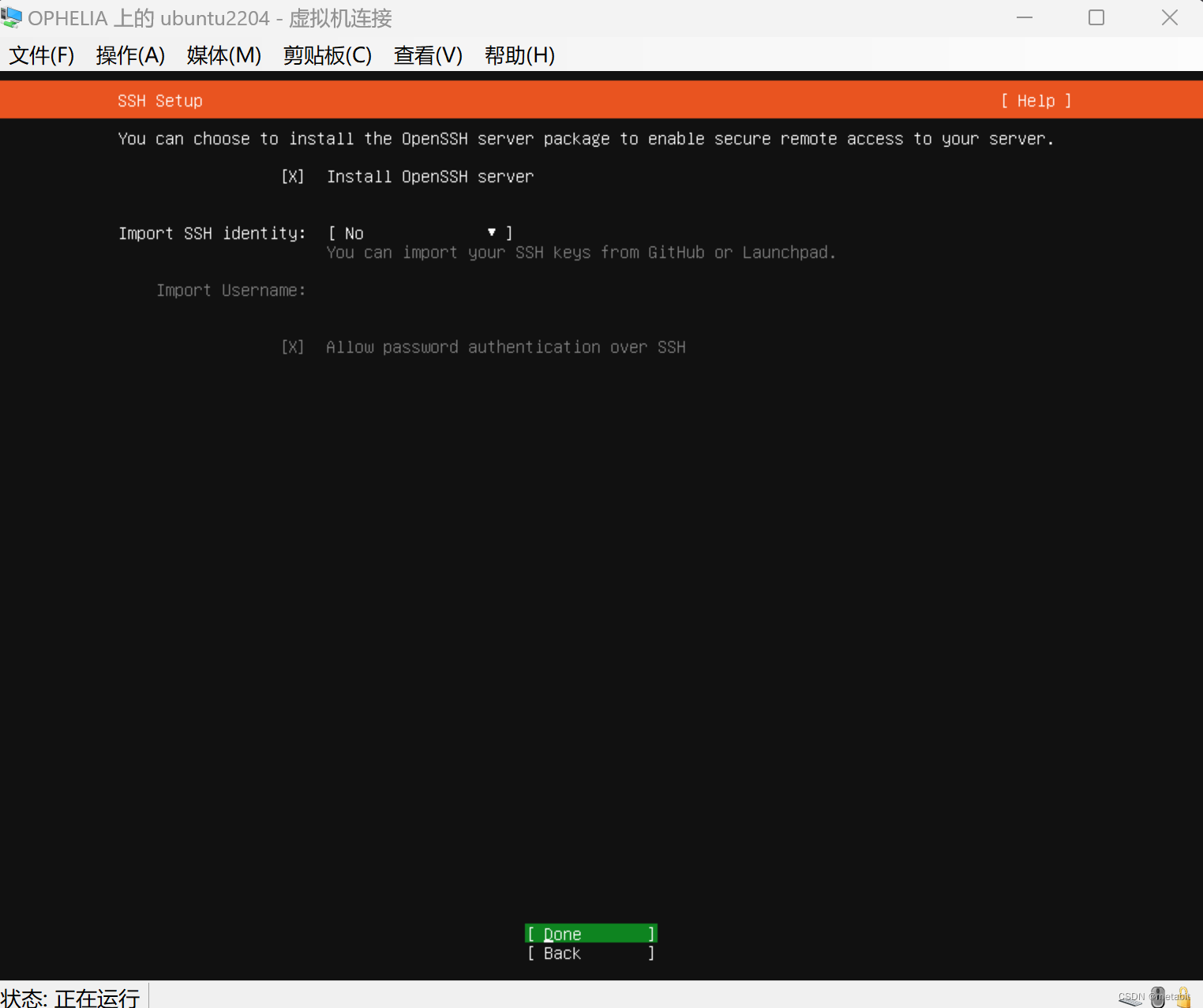Select the Done button
Viewport: 1203px width, 1008px height.
click(x=590, y=934)
